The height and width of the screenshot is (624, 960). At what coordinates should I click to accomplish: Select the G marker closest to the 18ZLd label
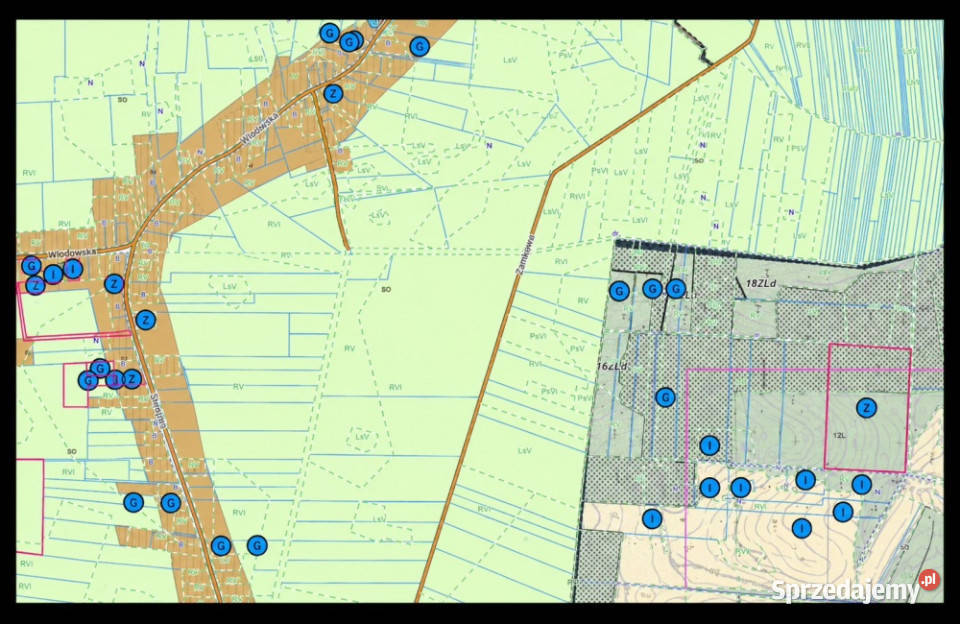tap(675, 288)
